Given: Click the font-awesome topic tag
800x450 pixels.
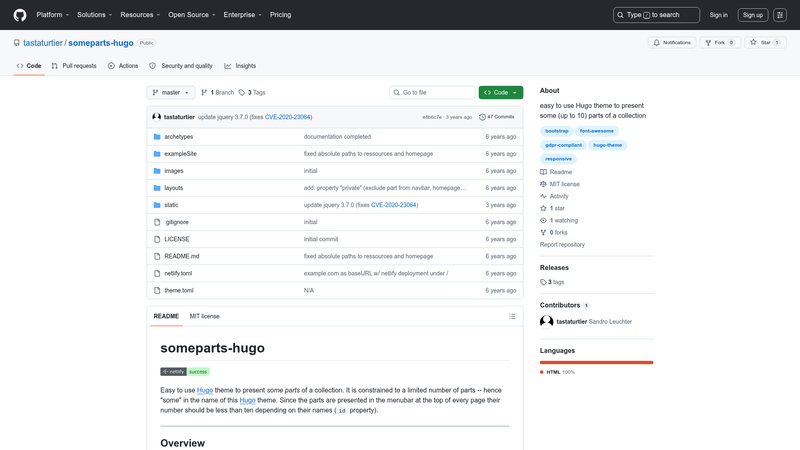Looking at the screenshot, I should pyautogui.click(x=597, y=131).
